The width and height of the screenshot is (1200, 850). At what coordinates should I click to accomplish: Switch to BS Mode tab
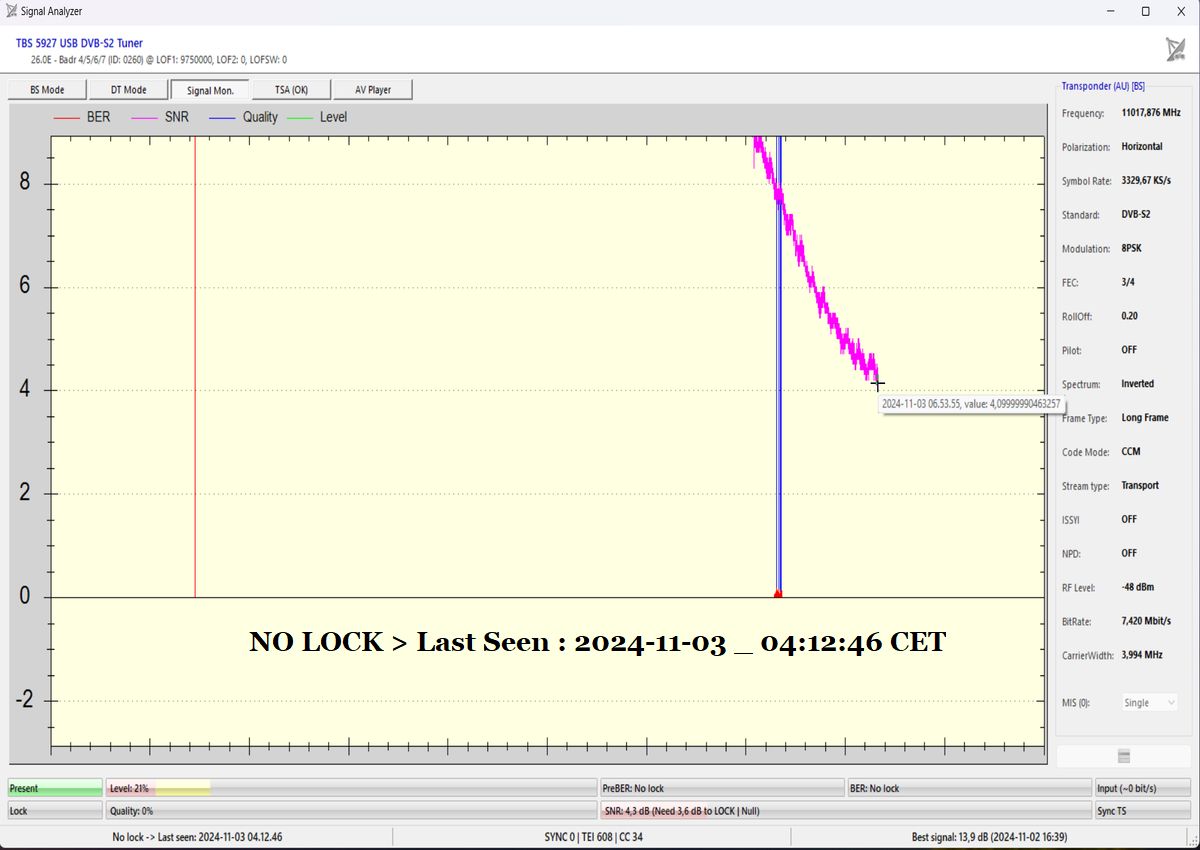tap(47, 90)
